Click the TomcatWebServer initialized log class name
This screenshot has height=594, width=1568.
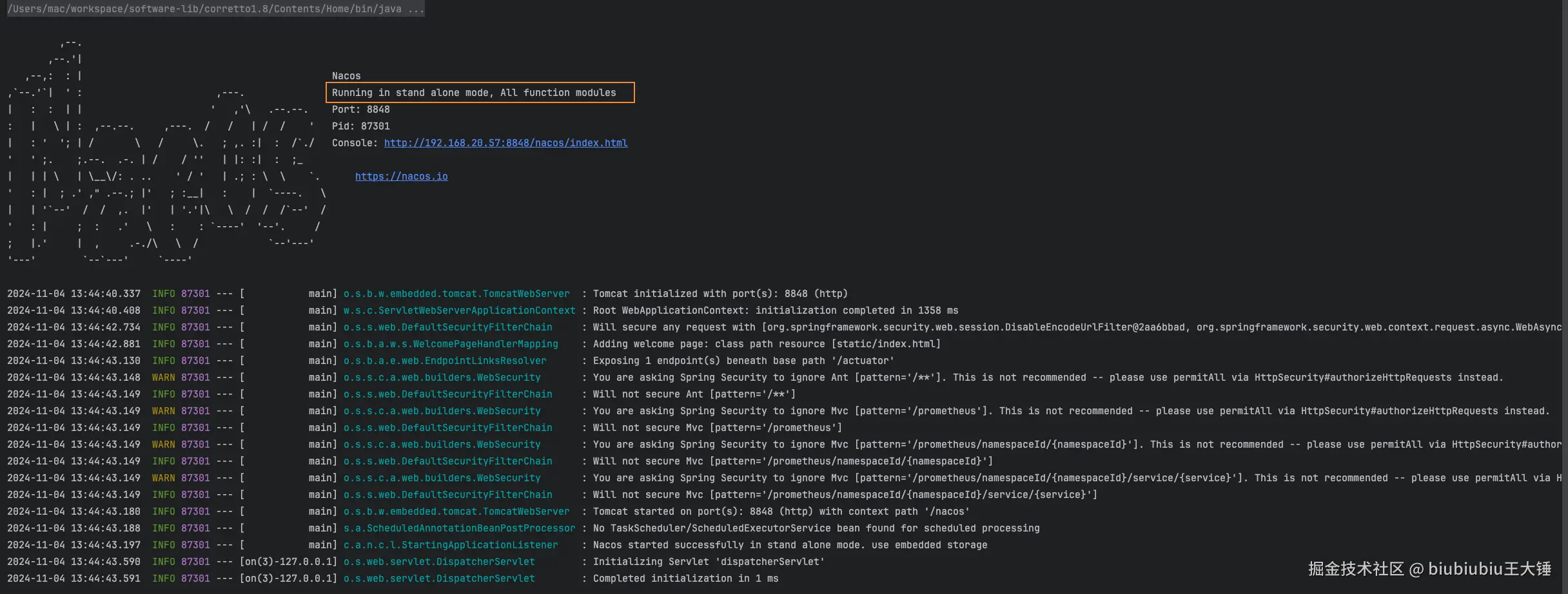tap(456, 294)
